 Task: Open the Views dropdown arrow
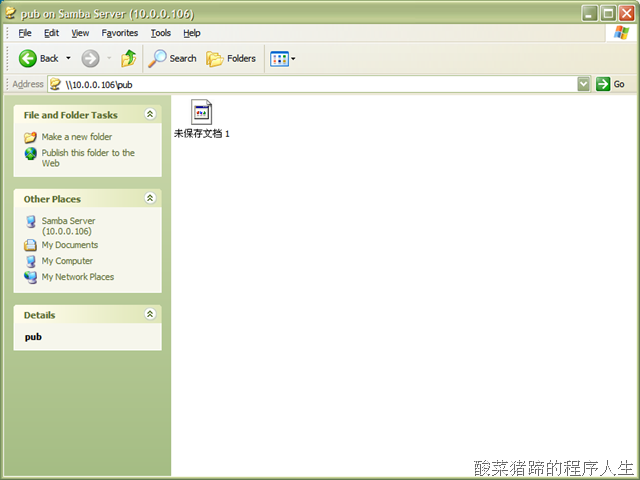[x=293, y=59]
